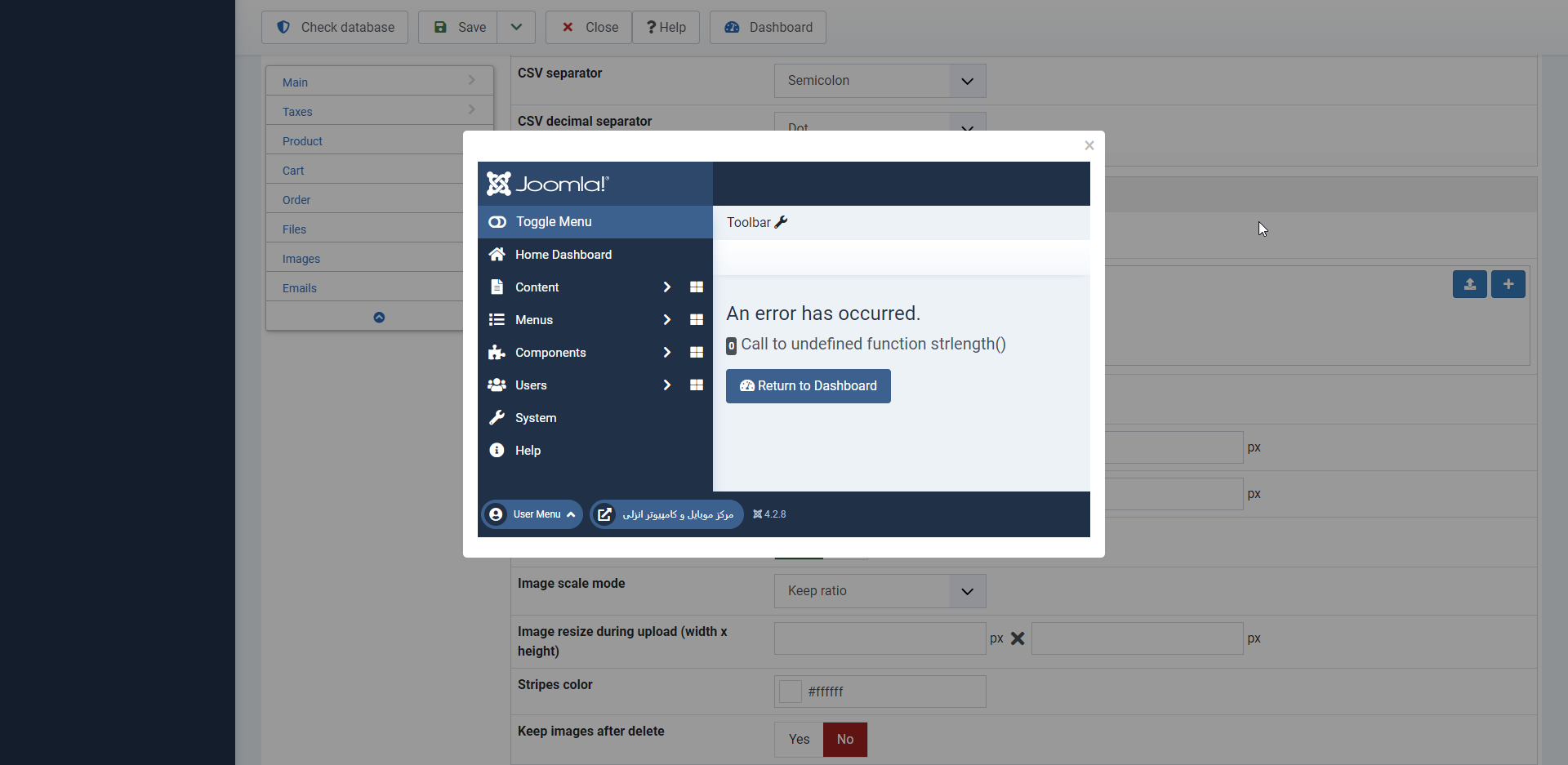Open the Image scale mode dropdown
1568x765 pixels.
[880, 591]
